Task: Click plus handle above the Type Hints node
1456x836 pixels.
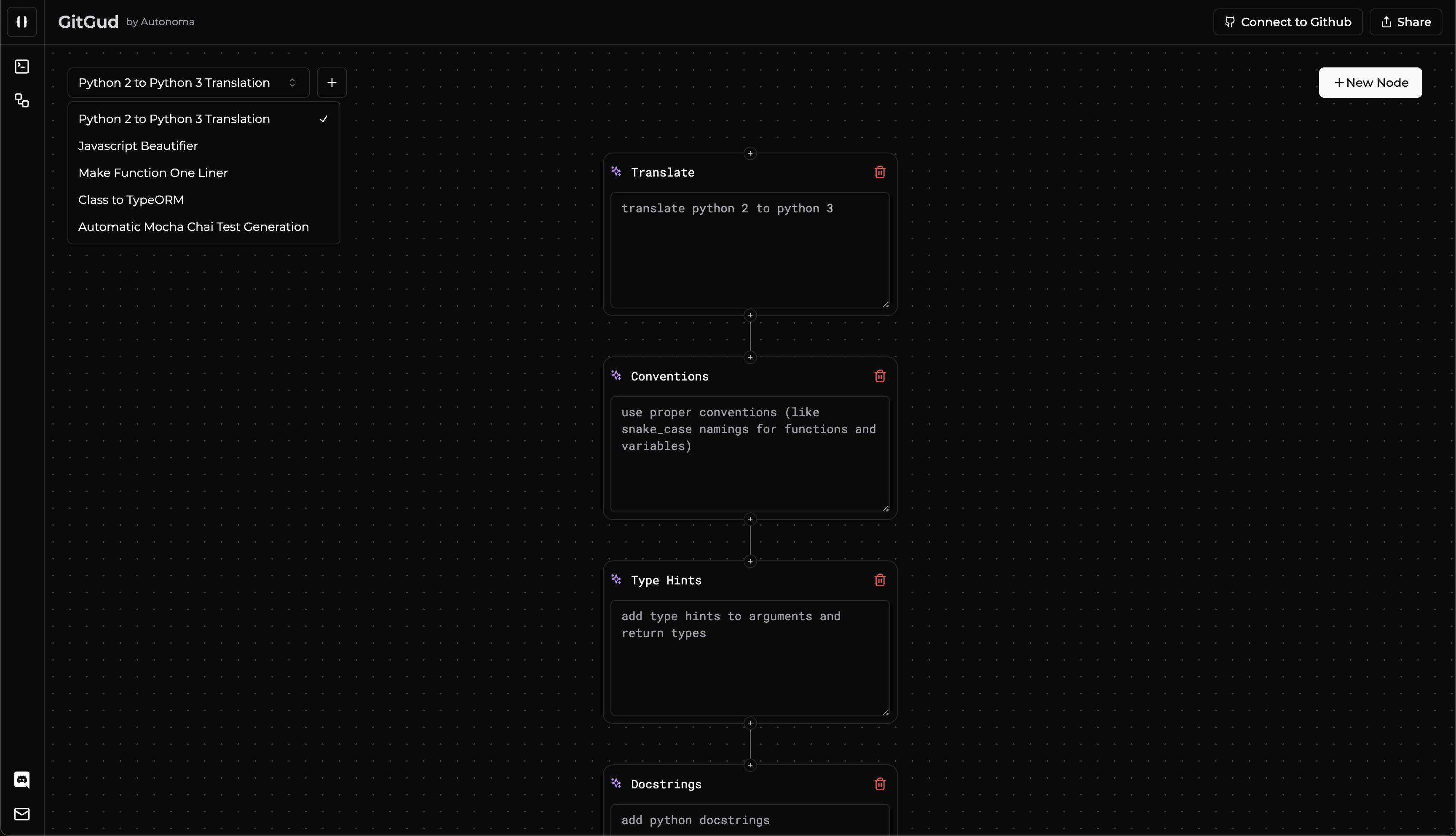Action: tap(750, 561)
